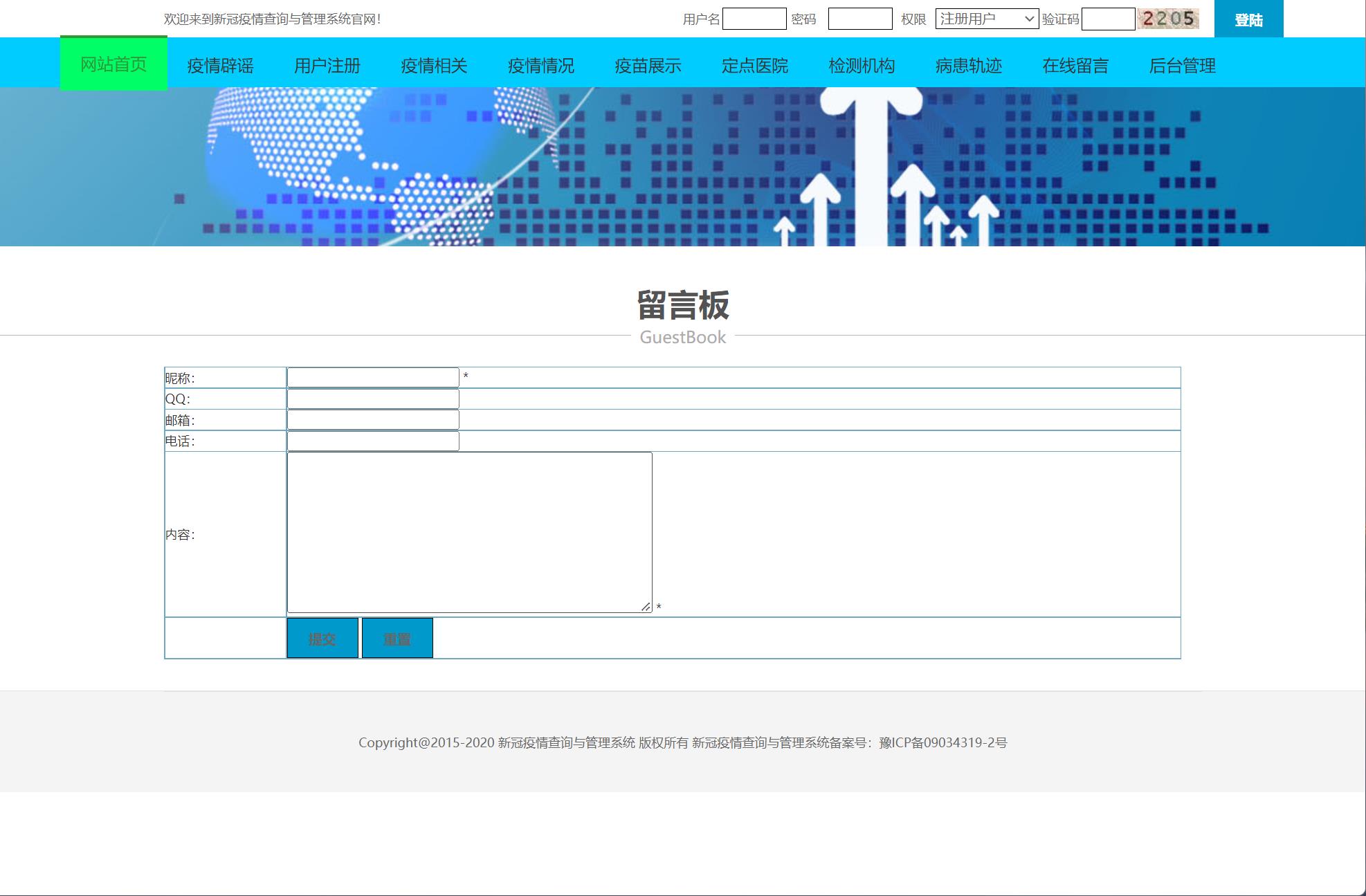Viewport: 1366px width, 896px height.
Task: Navigate to 定点医院 hospitals page
Action: coord(754,65)
